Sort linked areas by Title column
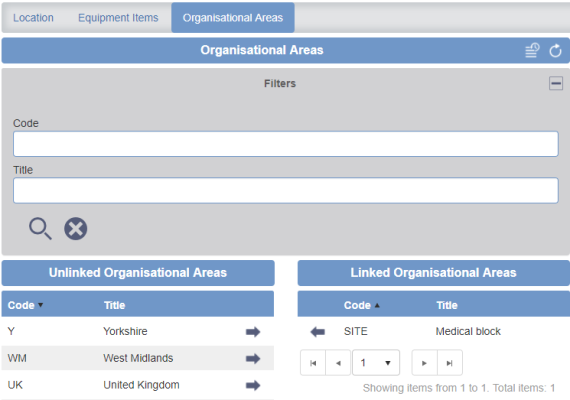The width and height of the screenshot is (570, 400). [447, 305]
